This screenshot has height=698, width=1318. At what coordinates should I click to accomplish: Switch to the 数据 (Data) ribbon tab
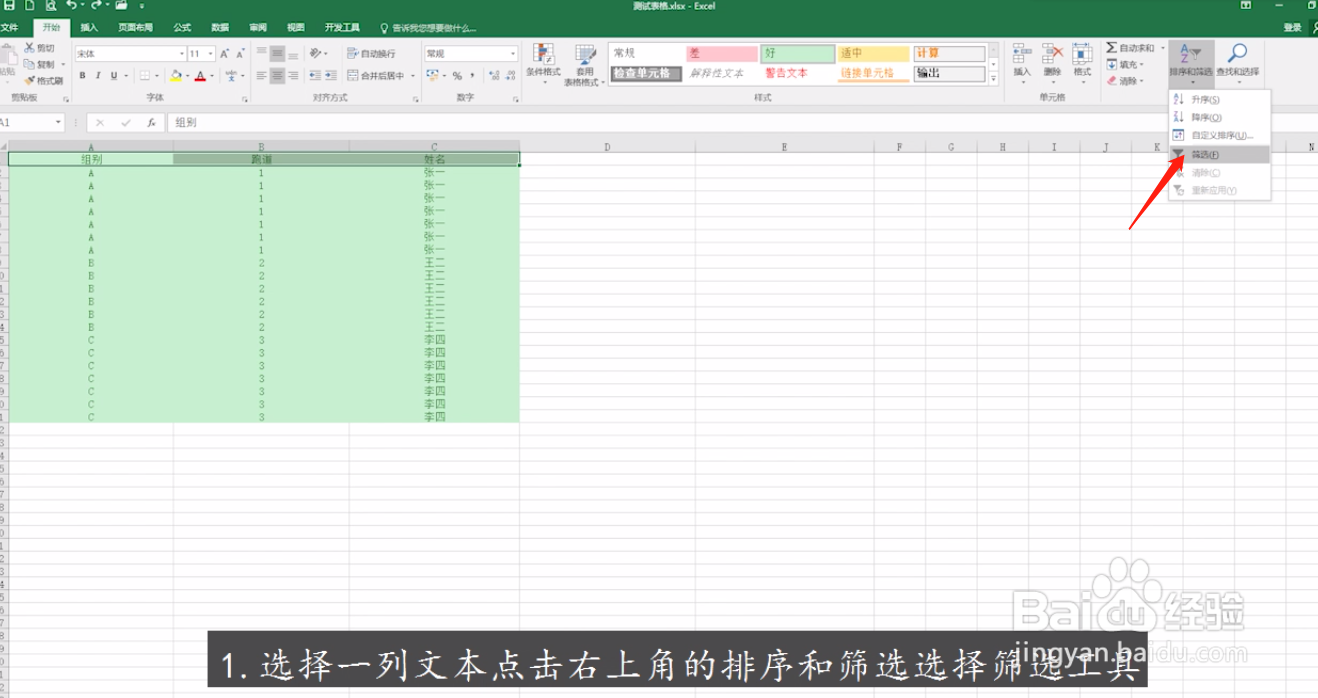[x=220, y=28]
